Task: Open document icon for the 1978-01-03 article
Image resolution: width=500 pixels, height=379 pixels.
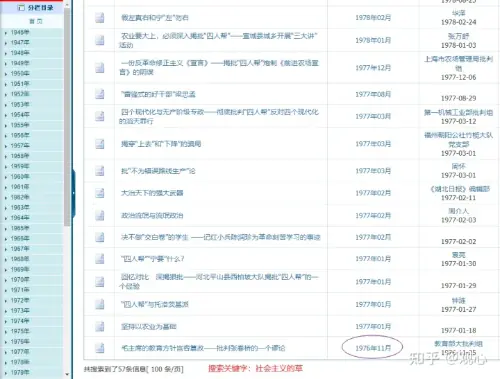Action: pos(100,40)
